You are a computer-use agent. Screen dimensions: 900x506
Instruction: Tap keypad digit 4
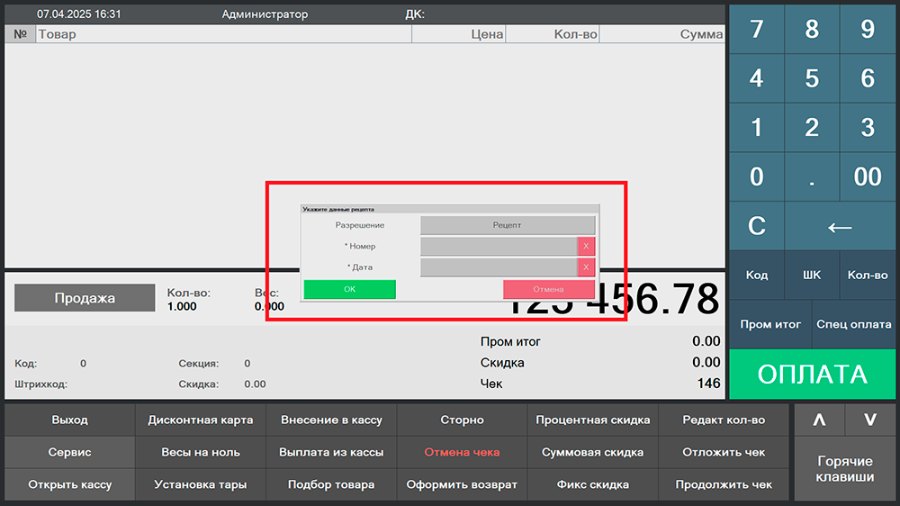[757, 79]
